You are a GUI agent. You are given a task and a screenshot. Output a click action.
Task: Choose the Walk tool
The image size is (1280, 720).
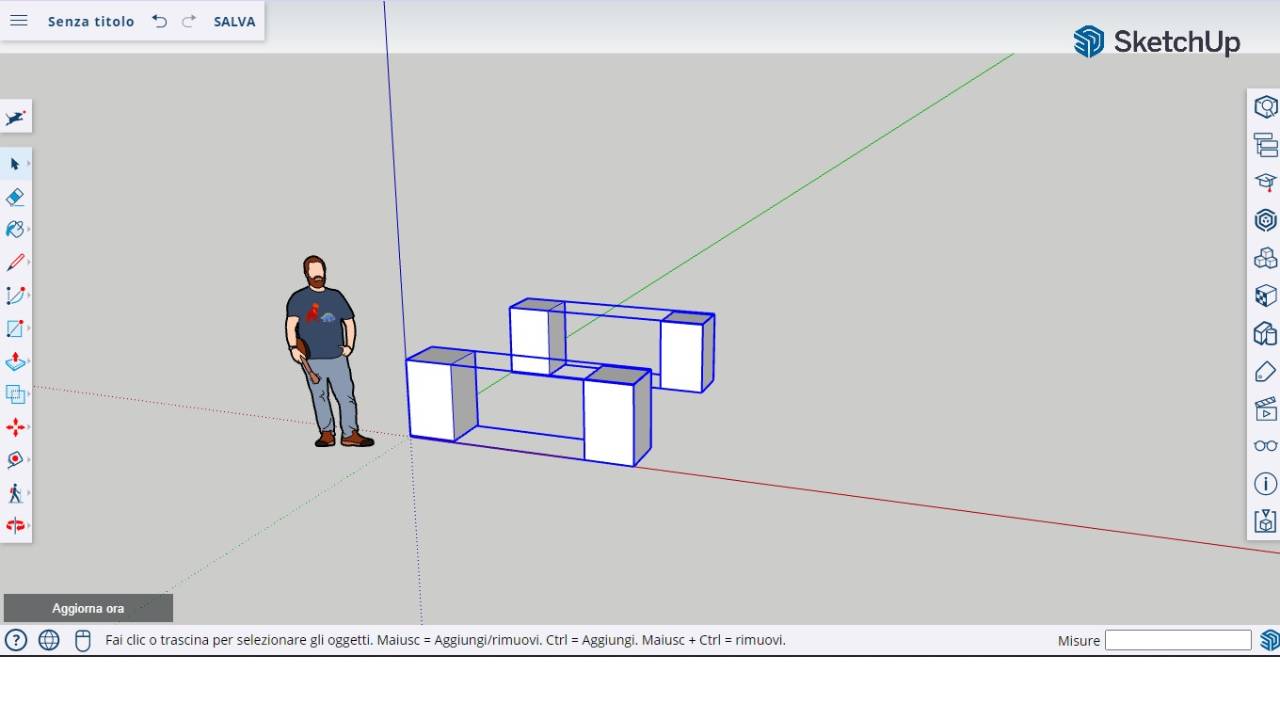(x=15, y=493)
